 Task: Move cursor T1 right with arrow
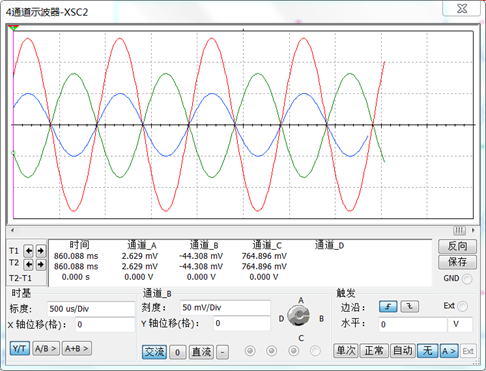tap(41, 251)
